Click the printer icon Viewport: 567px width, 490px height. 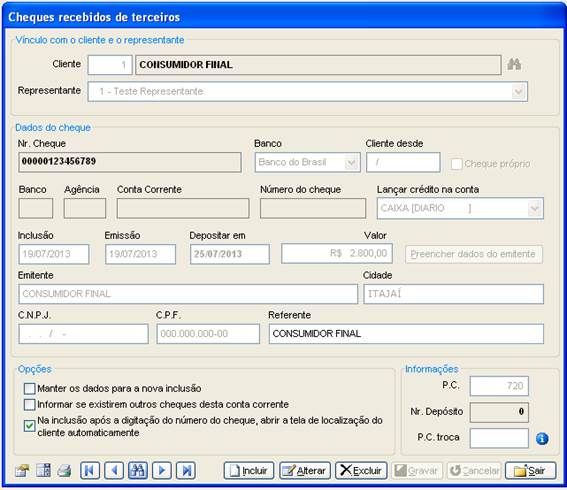click(64, 470)
